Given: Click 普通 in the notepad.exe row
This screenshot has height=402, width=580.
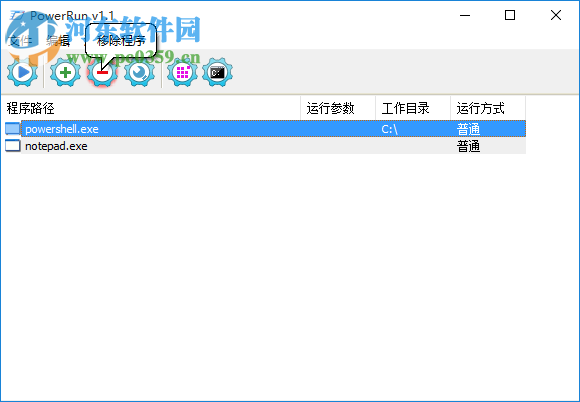Looking at the screenshot, I should tap(468, 146).
